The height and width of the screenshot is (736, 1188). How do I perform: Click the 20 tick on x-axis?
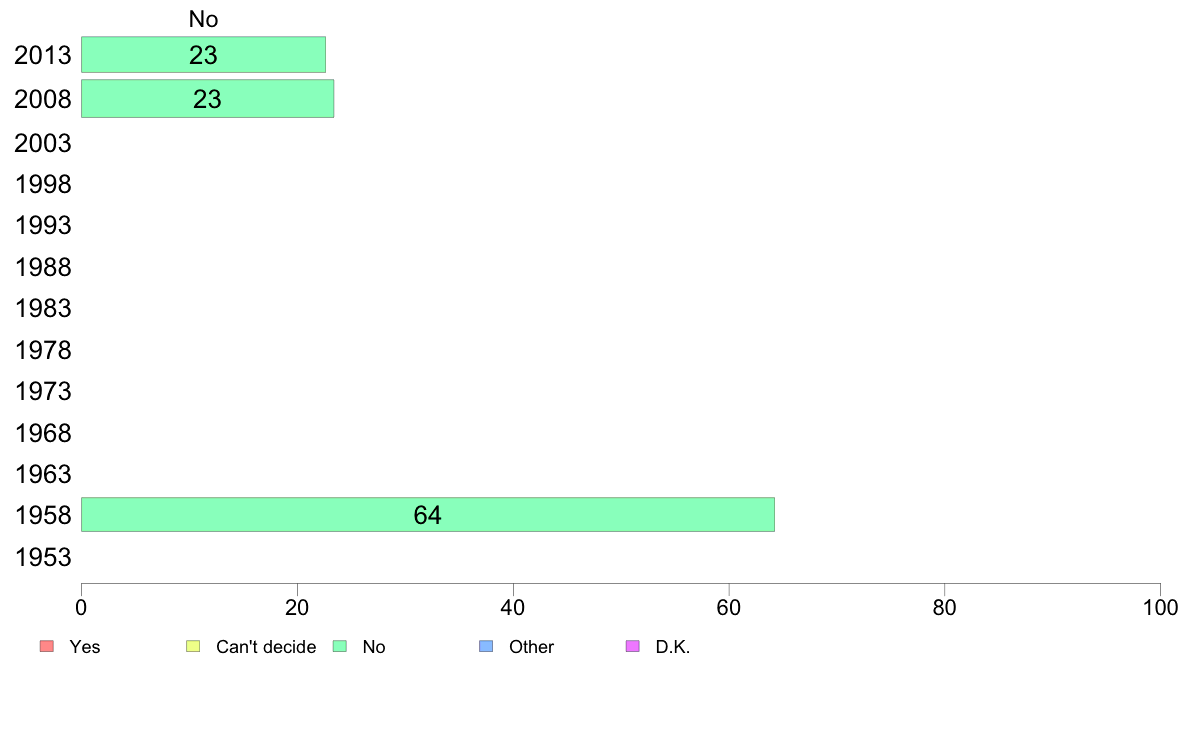tap(297, 607)
